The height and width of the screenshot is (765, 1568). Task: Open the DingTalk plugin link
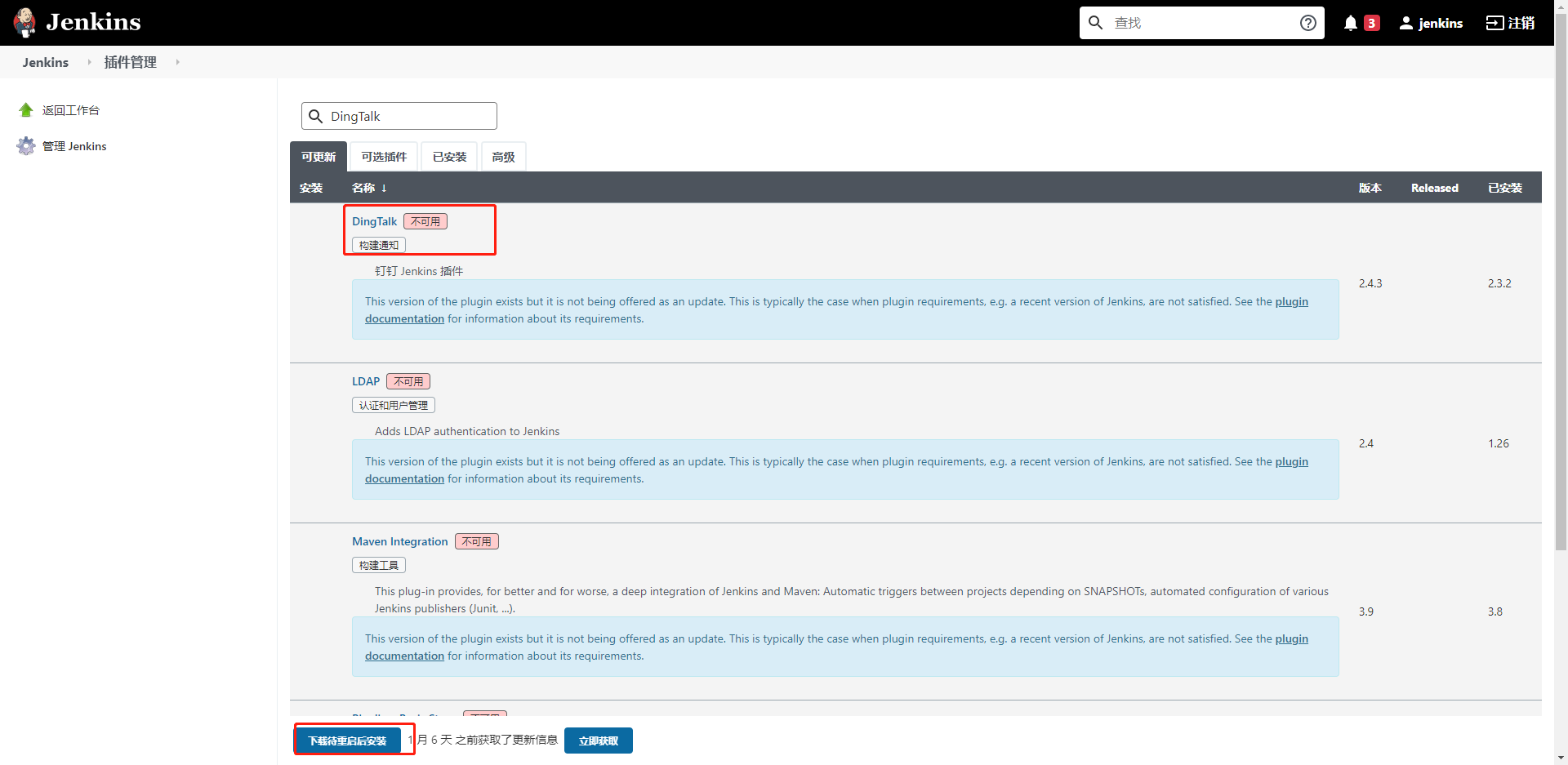[374, 221]
